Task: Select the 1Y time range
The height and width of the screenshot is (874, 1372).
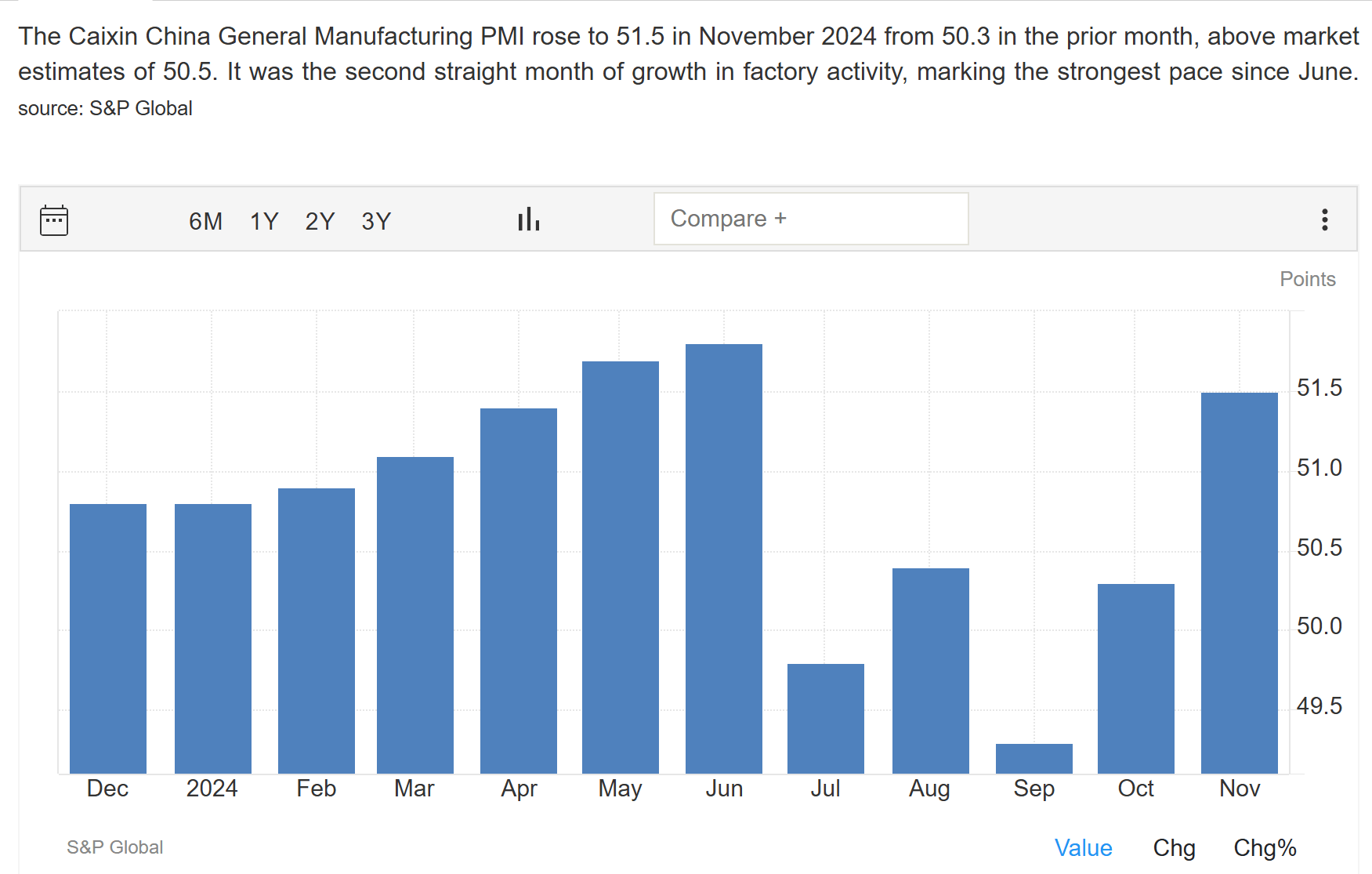Action: coord(264,221)
